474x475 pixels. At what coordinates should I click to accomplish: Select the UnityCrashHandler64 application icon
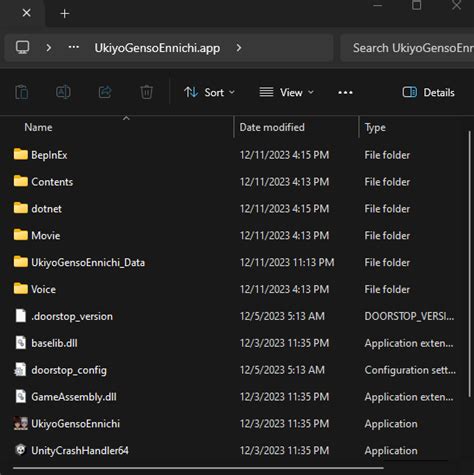point(21,450)
